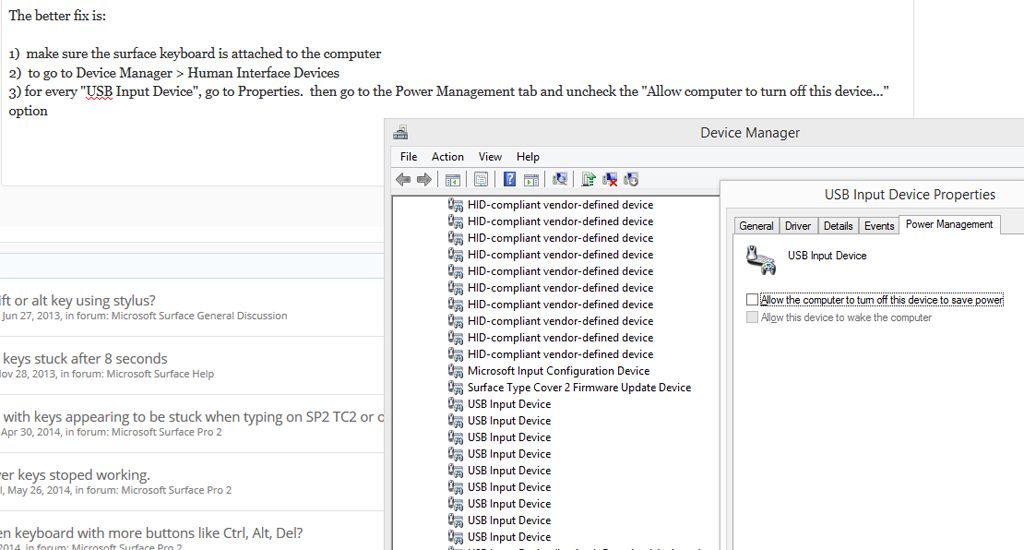Click 'USB Input Device' label in Properties dialog

827,255
